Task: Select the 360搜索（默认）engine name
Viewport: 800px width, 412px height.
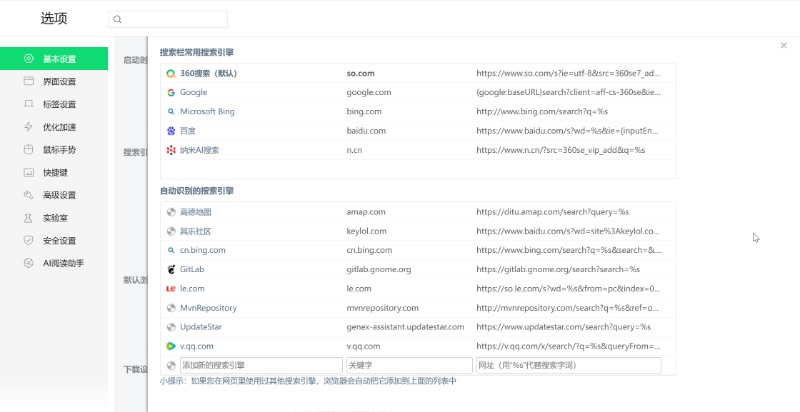Action: point(209,73)
